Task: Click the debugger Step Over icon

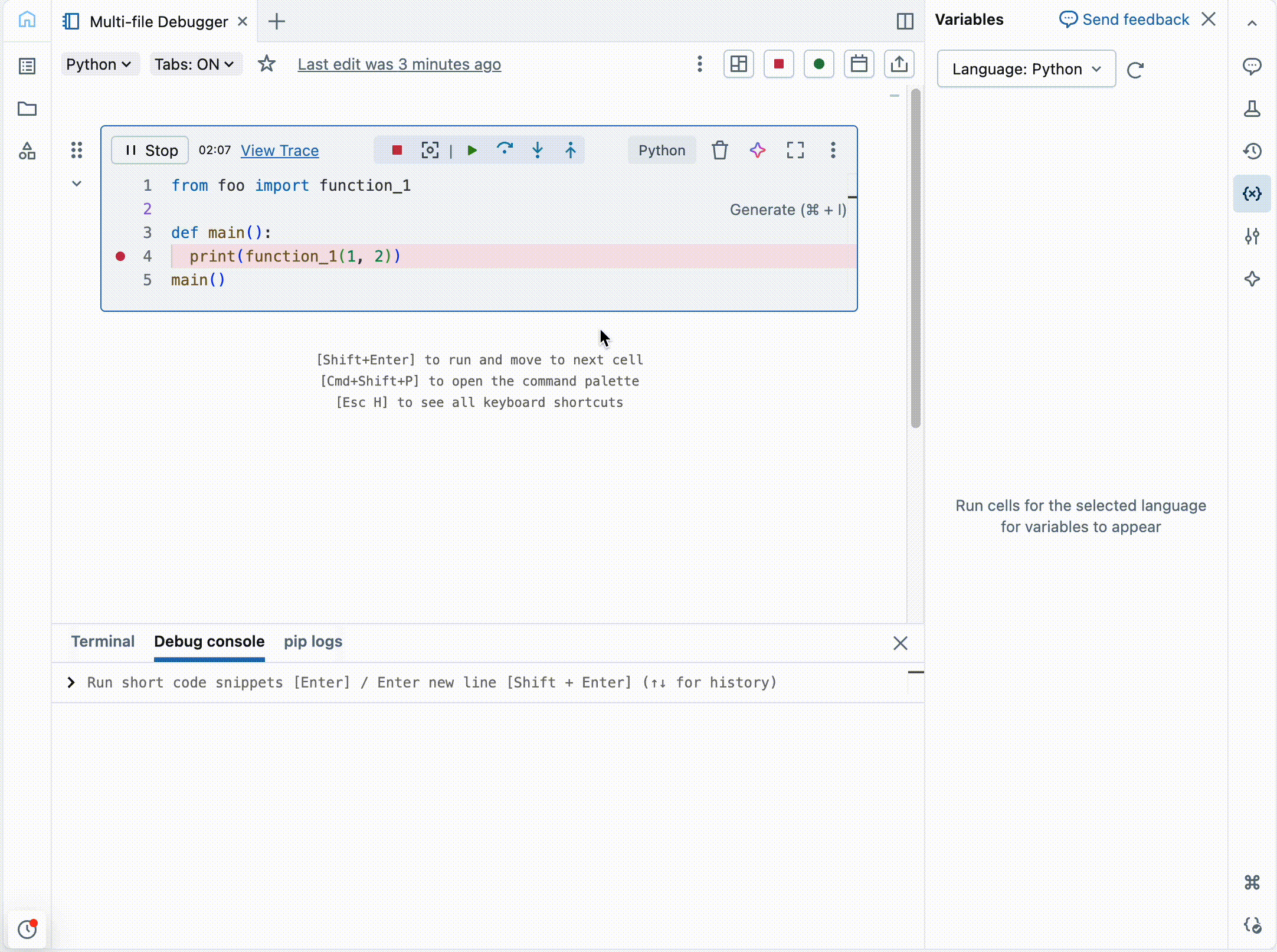Action: click(x=505, y=150)
